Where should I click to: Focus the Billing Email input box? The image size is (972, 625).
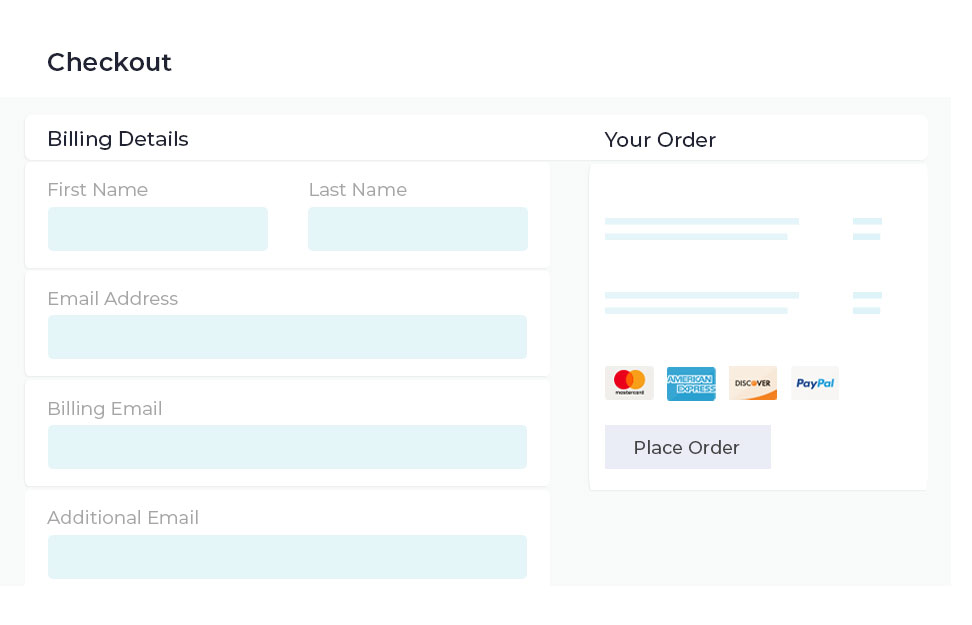click(287, 447)
